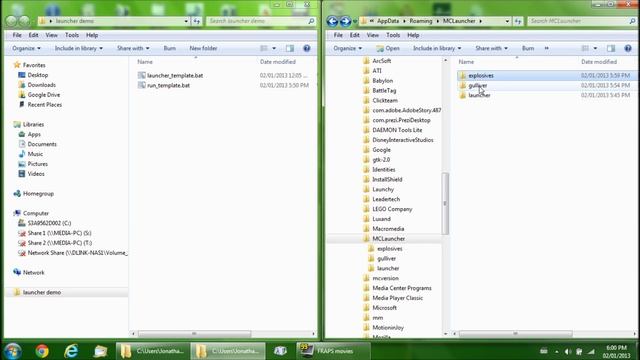Open Google Drive in Favorites
Screen dimensions: 640x360
tap(43, 95)
